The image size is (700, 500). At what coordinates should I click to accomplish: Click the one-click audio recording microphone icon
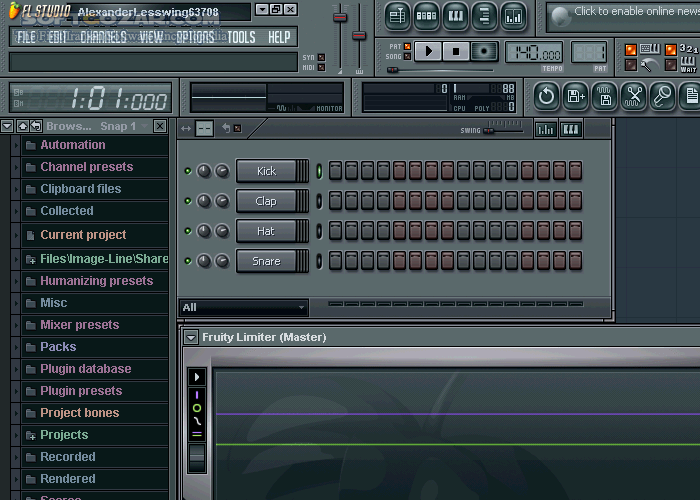pos(662,96)
